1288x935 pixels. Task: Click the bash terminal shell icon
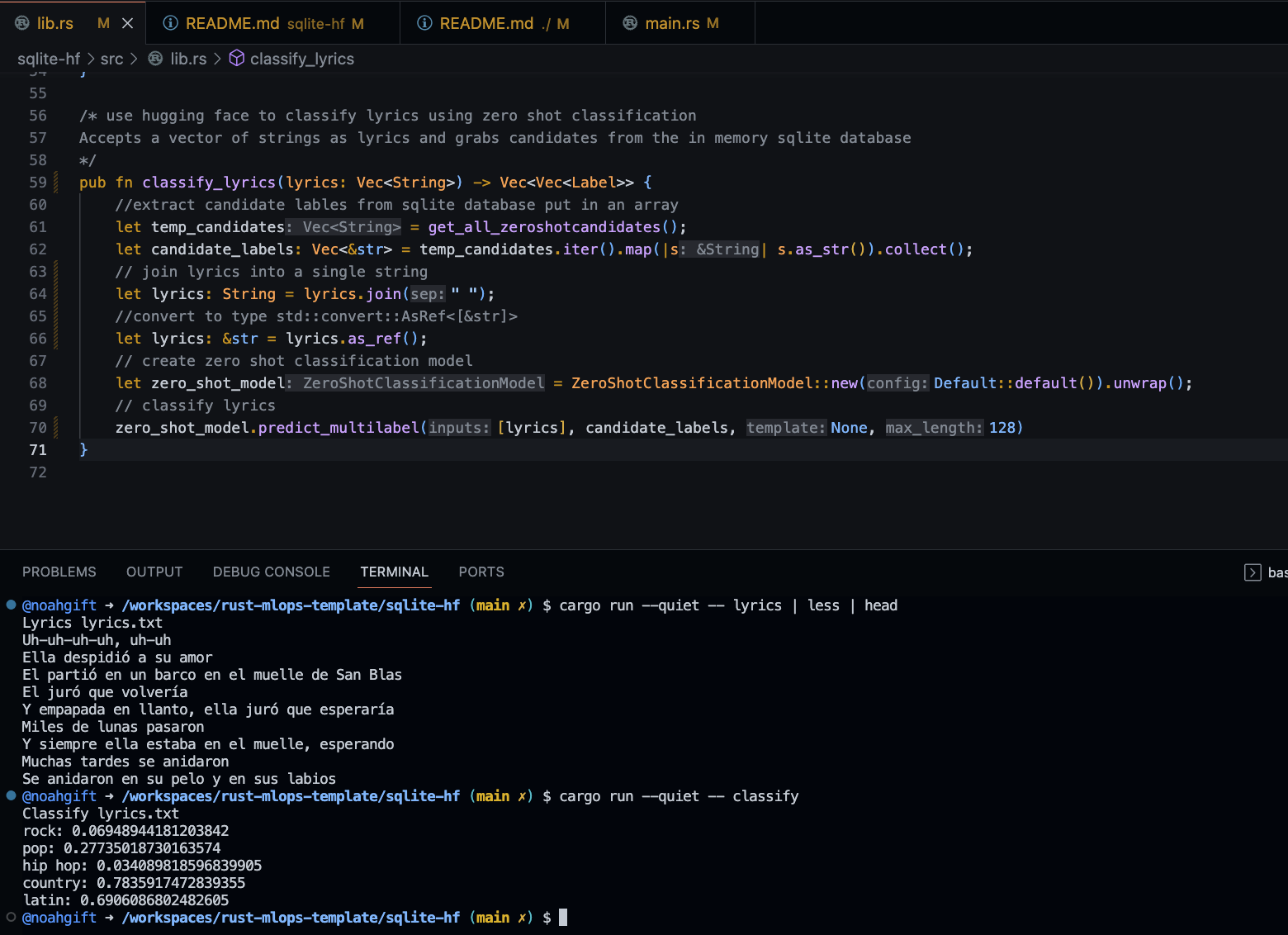click(x=1252, y=572)
